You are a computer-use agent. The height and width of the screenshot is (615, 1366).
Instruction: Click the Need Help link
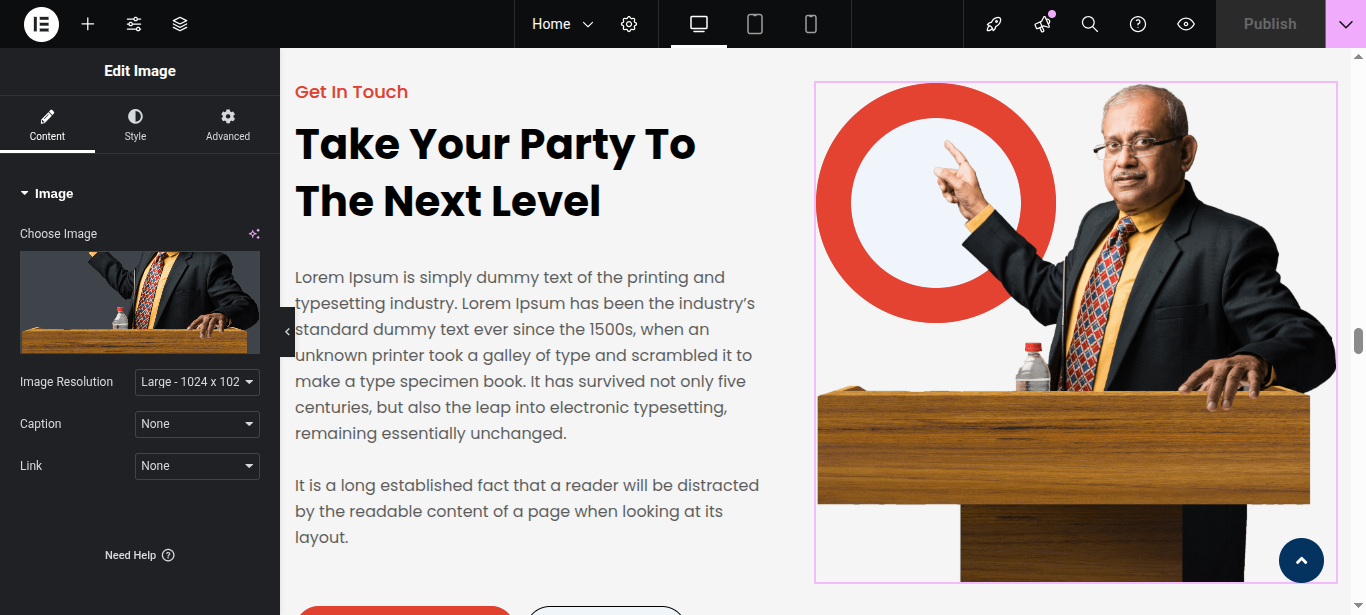pos(139,555)
